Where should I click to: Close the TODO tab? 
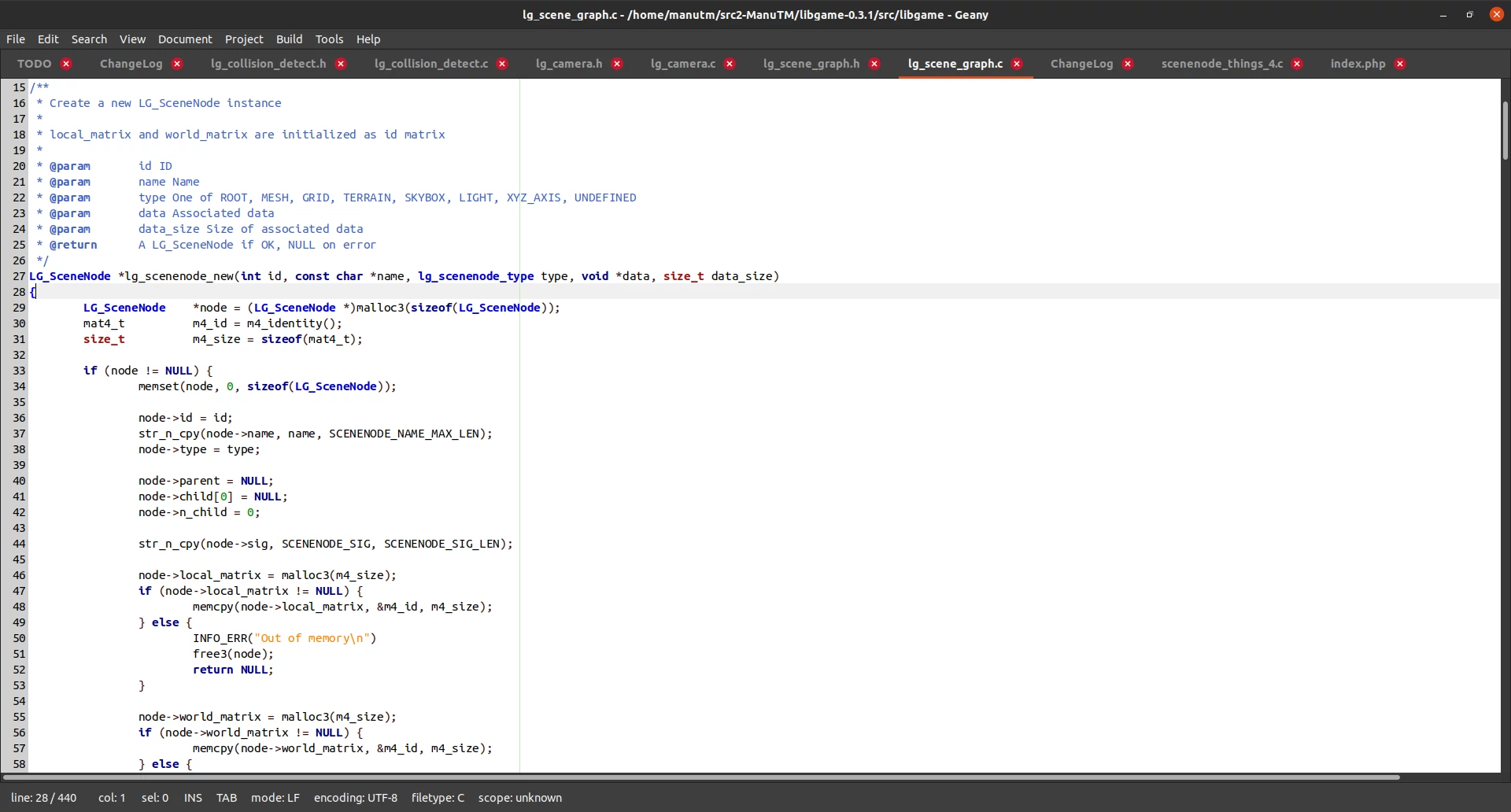coord(67,64)
